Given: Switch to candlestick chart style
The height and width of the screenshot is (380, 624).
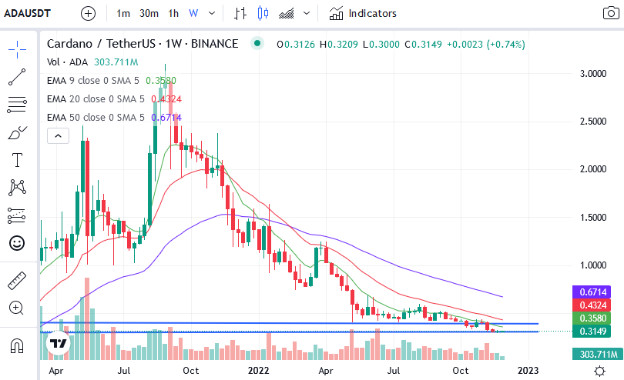Looking at the screenshot, I should pyautogui.click(x=263, y=14).
